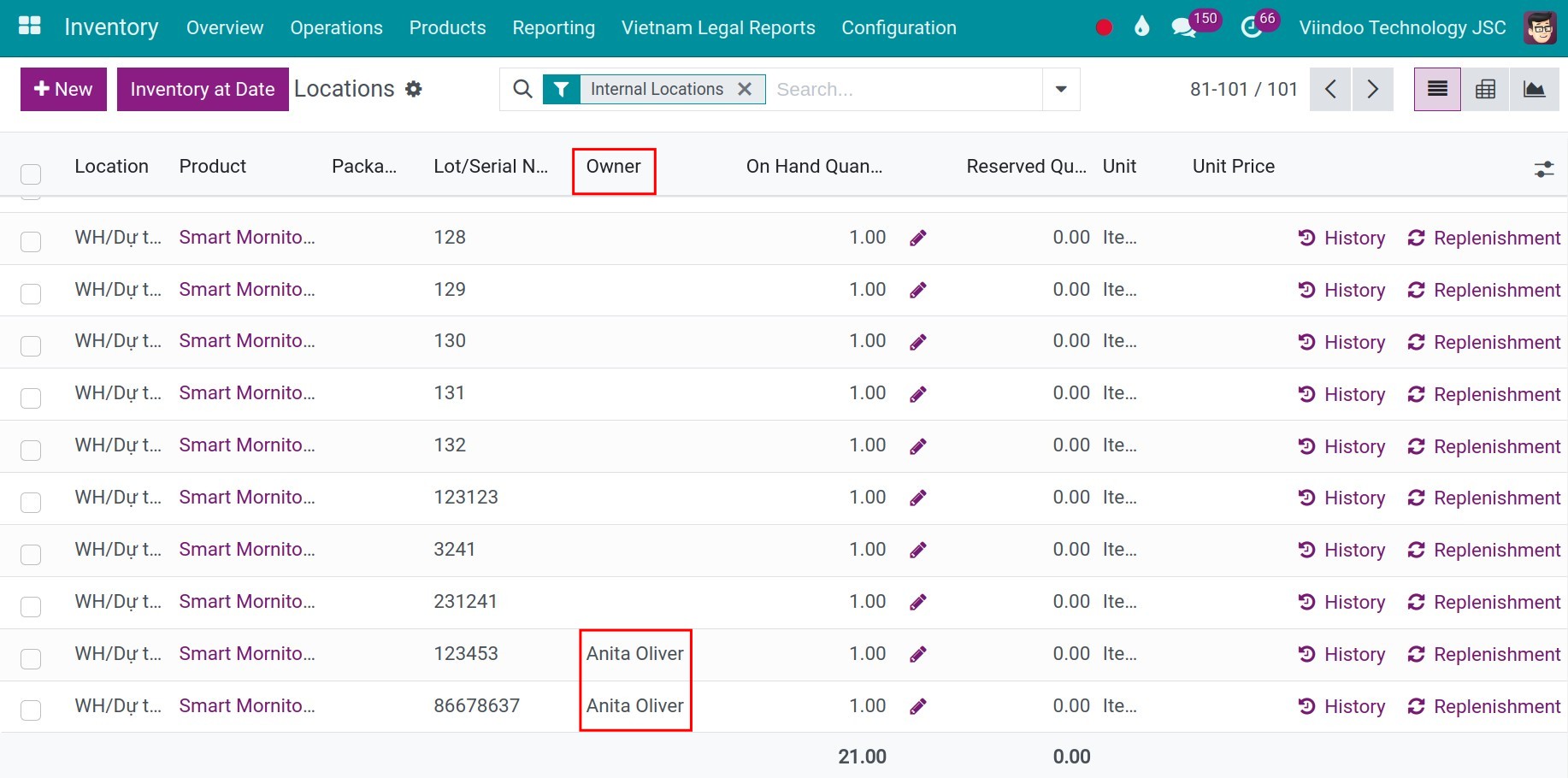Remove the Internal Locations filter
This screenshot has width=1568, height=778.
click(745, 89)
